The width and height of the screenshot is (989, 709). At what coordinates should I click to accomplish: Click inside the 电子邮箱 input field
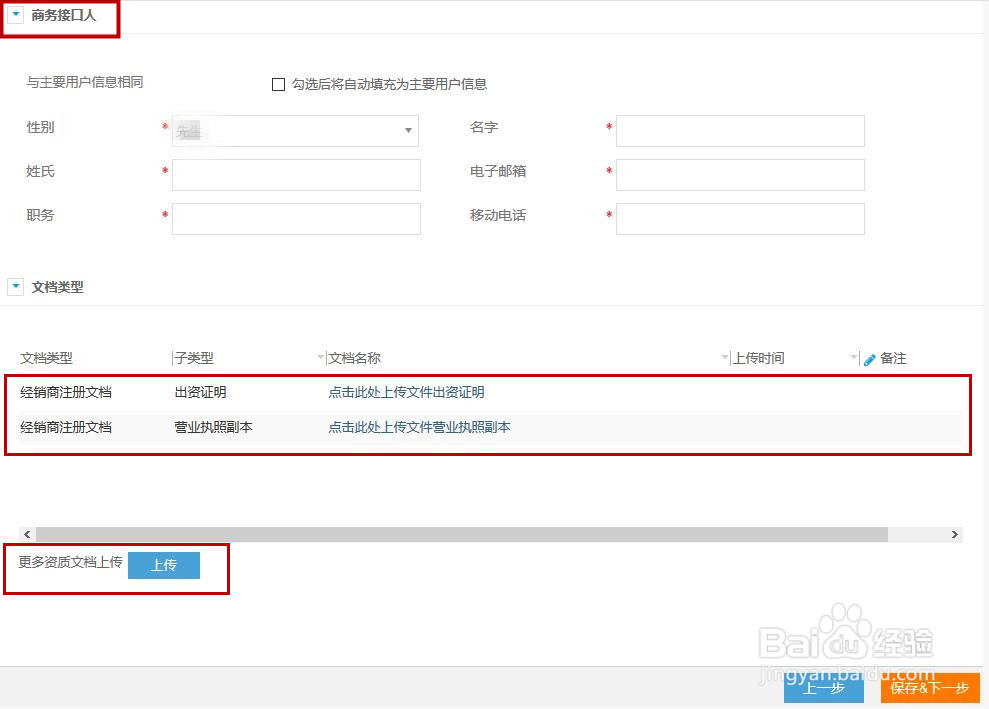(740, 174)
